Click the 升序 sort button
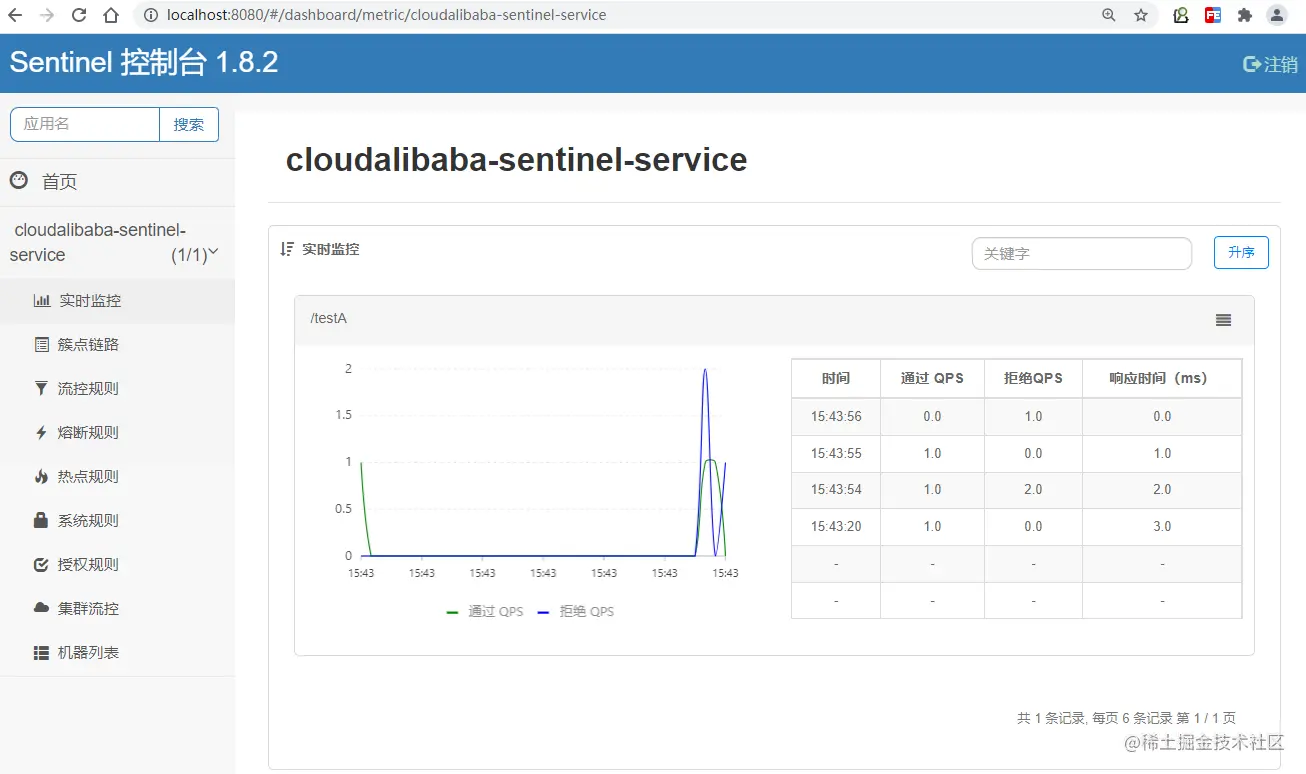The height and width of the screenshot is (774, 1306). pyautogui.click(x=1240, y=252)
